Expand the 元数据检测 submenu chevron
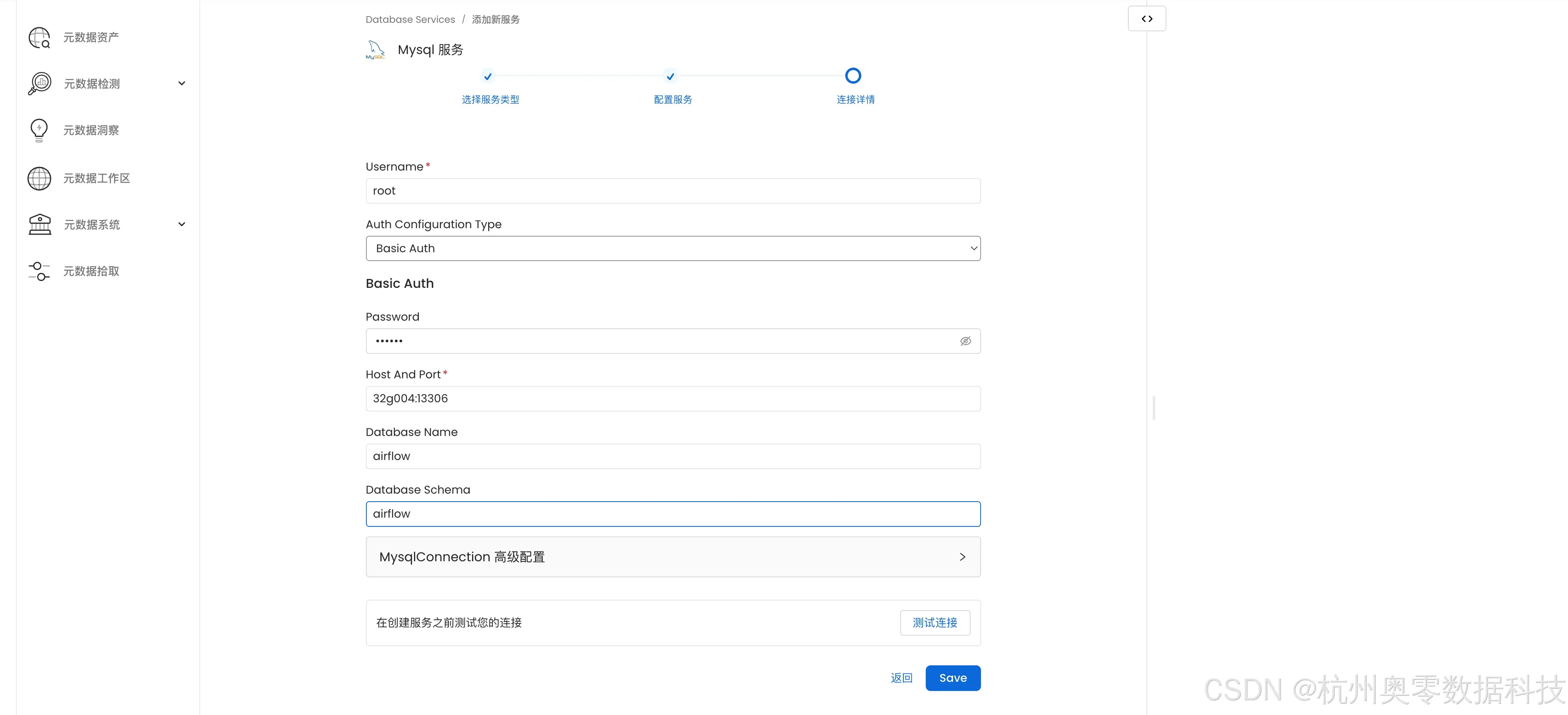 click(181, 83)
